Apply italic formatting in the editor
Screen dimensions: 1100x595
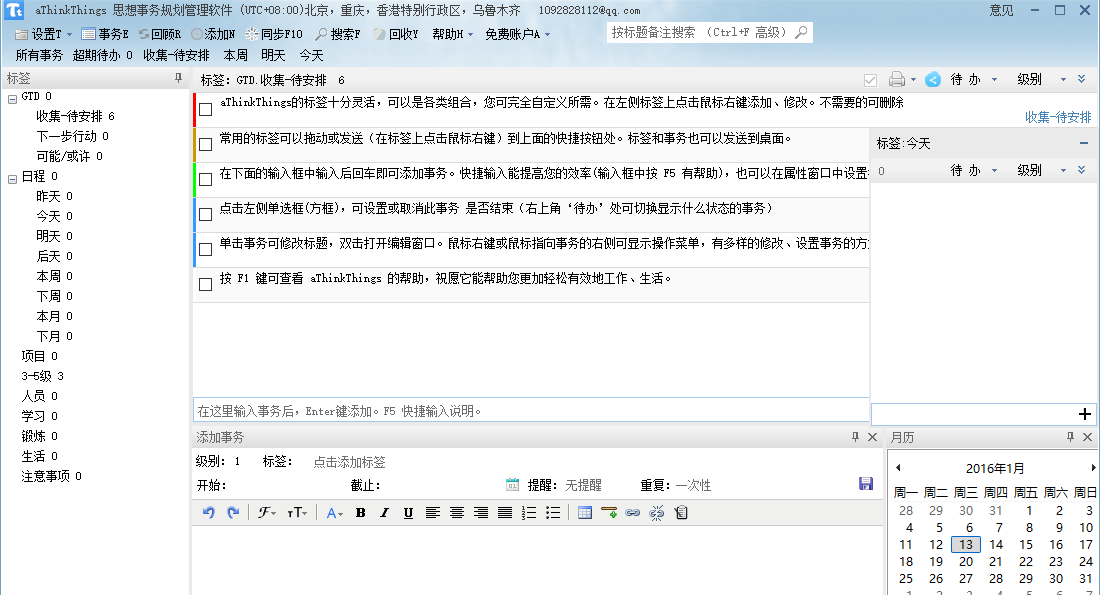384,513
